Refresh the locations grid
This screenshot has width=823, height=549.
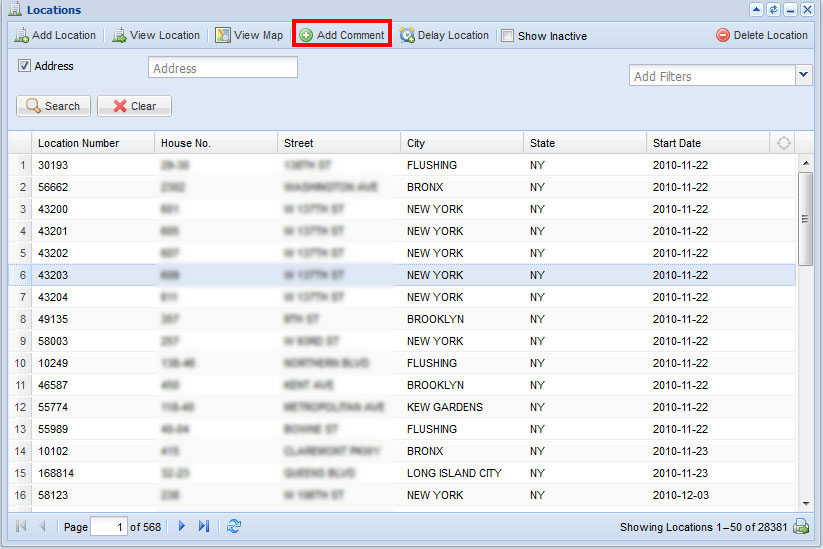(x=234, y=526)
